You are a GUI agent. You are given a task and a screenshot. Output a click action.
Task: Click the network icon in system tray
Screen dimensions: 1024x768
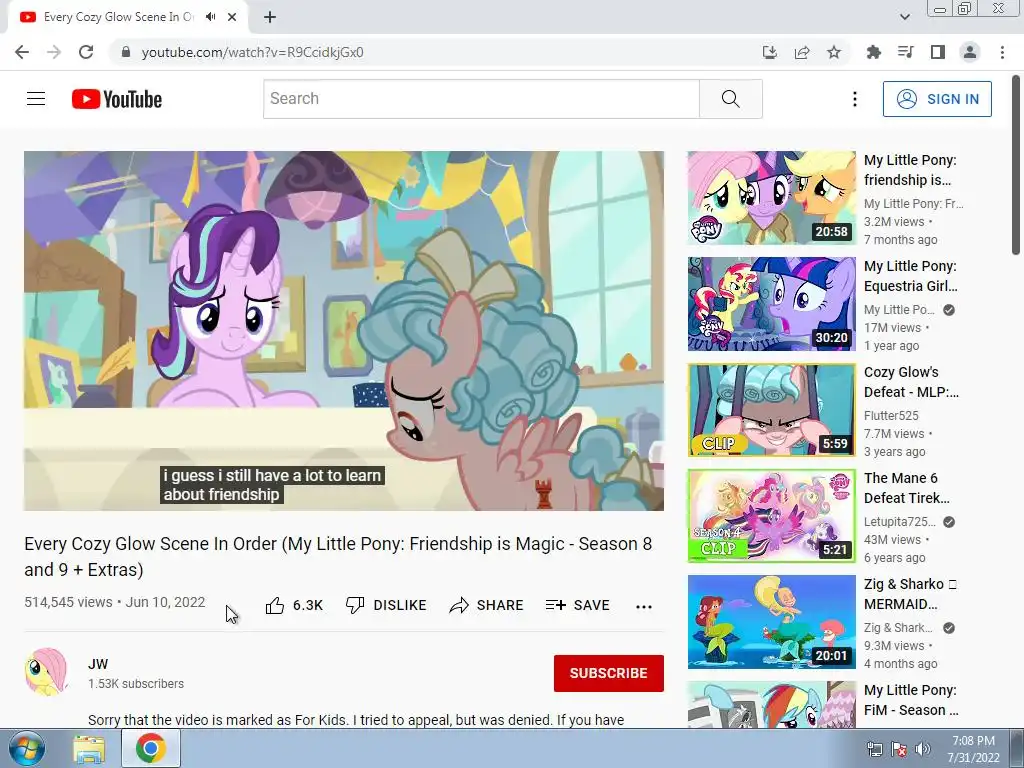click(x=874, y=749)
